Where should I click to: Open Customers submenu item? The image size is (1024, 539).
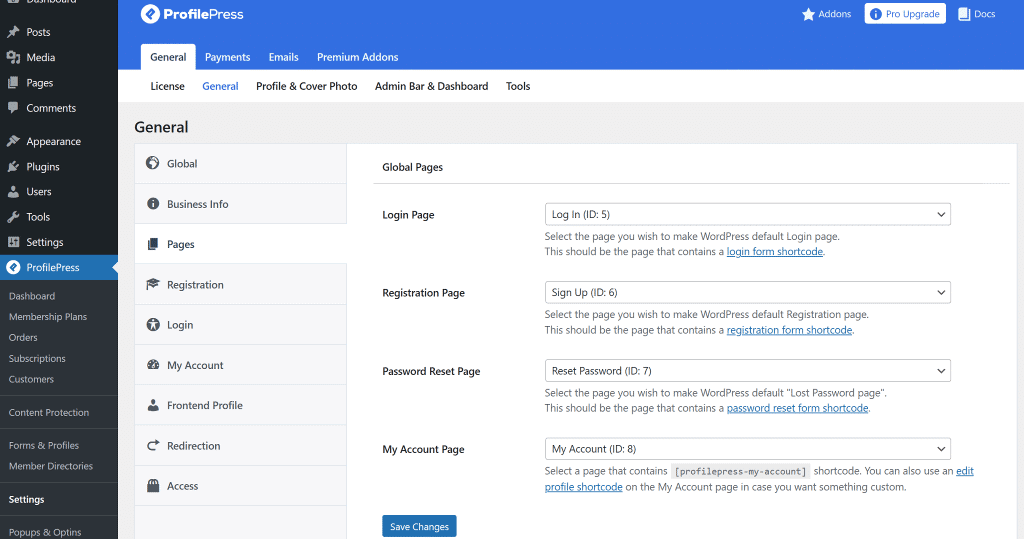[x=31, y=379]
